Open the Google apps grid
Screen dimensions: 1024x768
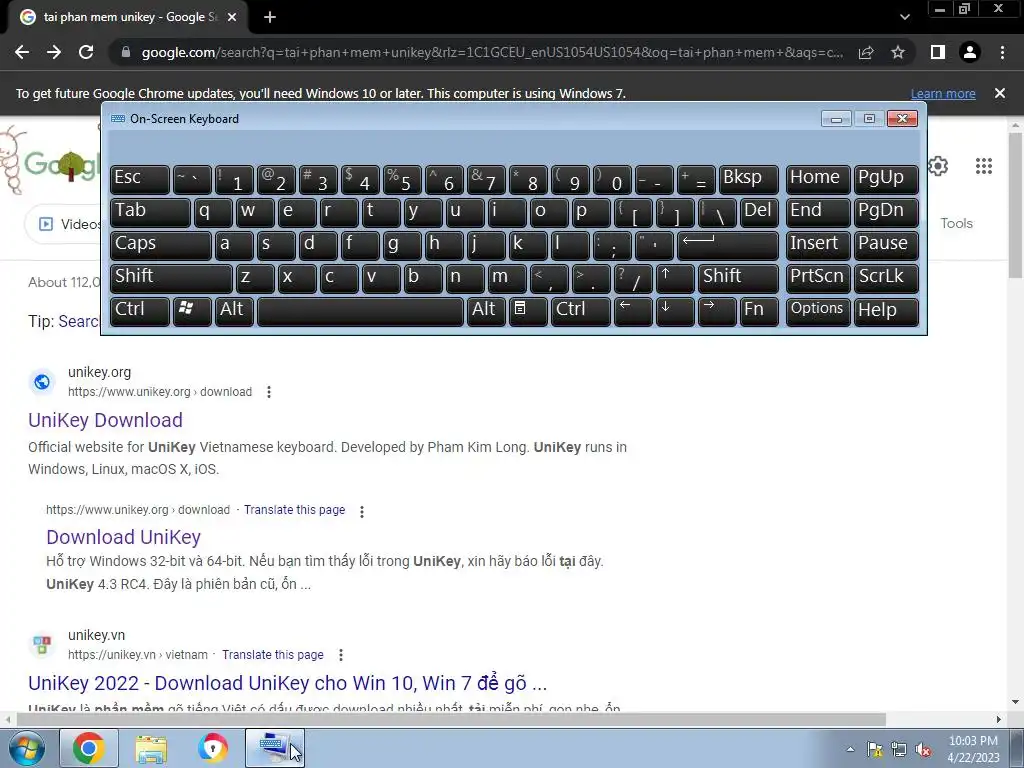[x=984, y=166]
